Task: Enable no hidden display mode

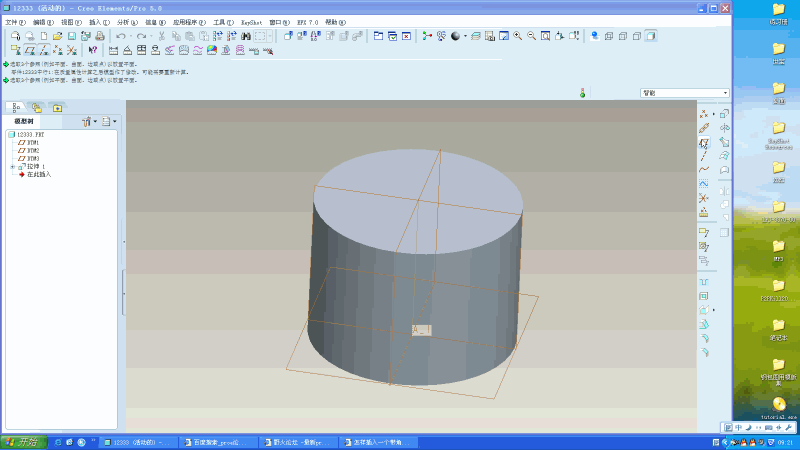Action: (637, 36)
